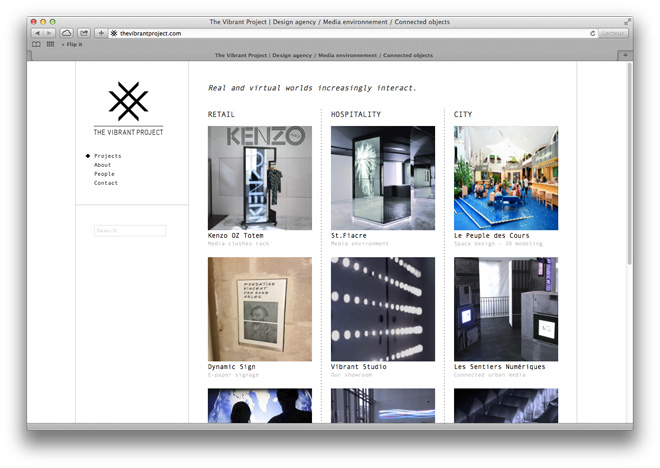660x468 pixels.
Task: Click the 'Space design - 3D modeling' subtitle
Action: pyautogui.click(x=498, y=244)
